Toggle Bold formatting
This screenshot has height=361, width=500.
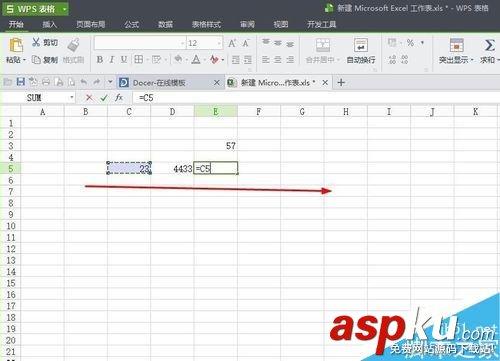[x=99, y=60]
